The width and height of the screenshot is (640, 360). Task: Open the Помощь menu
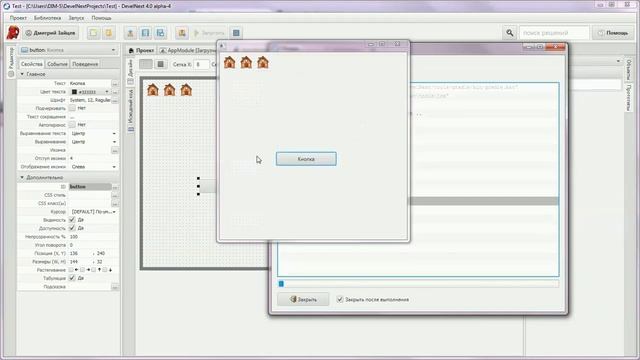(101, 18)
